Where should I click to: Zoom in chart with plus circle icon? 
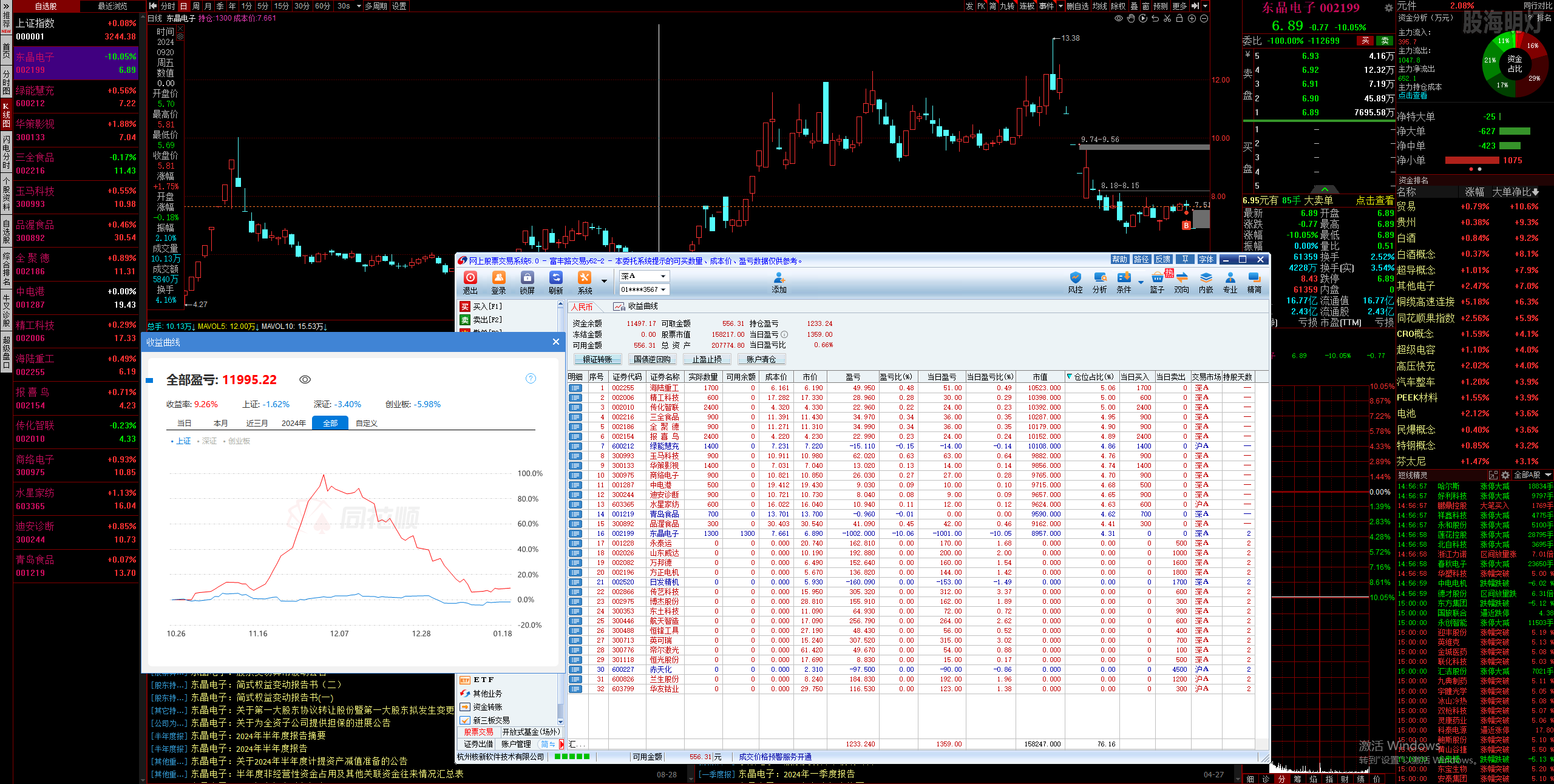click(1192, 18)
